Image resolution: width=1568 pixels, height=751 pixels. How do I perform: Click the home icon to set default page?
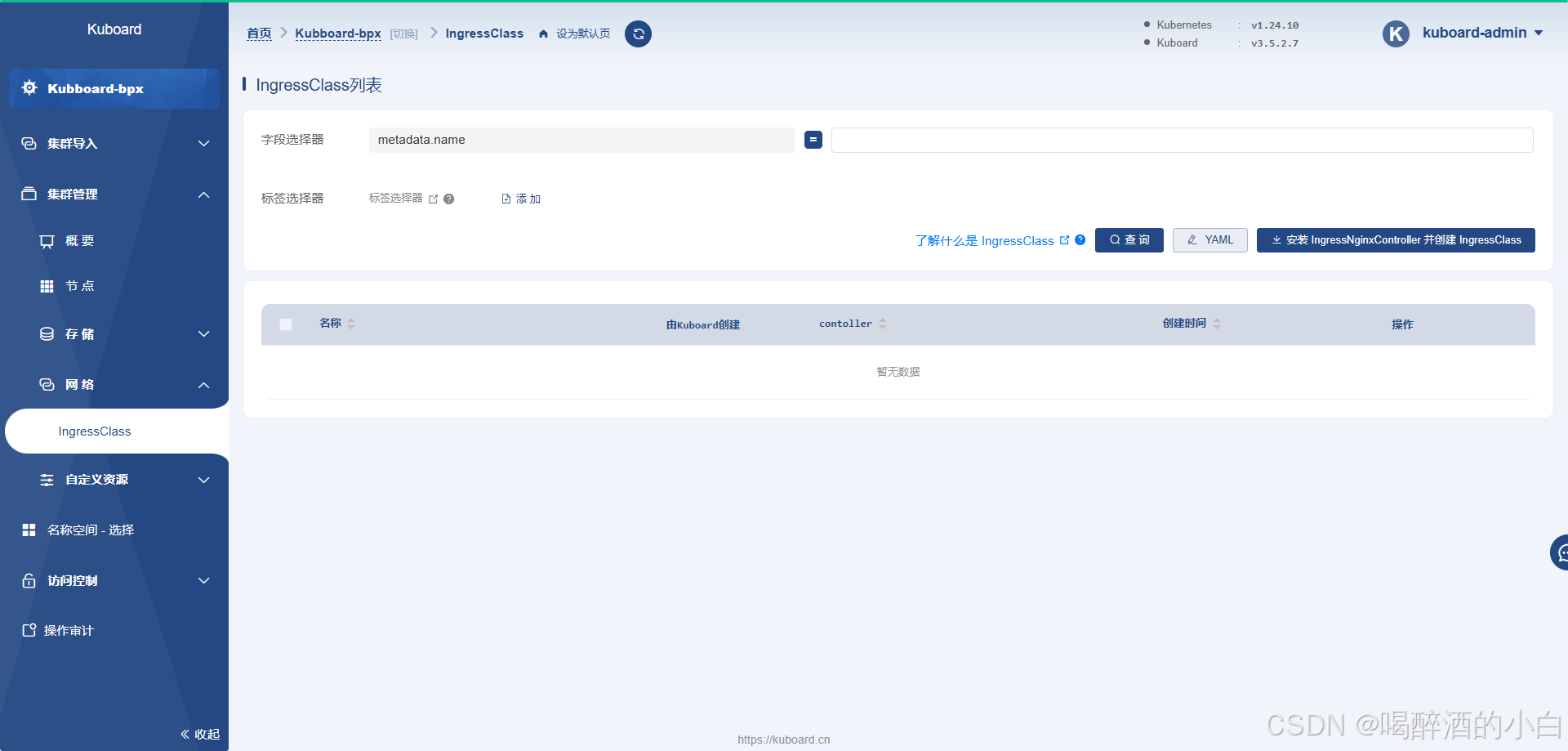[543, 34]
